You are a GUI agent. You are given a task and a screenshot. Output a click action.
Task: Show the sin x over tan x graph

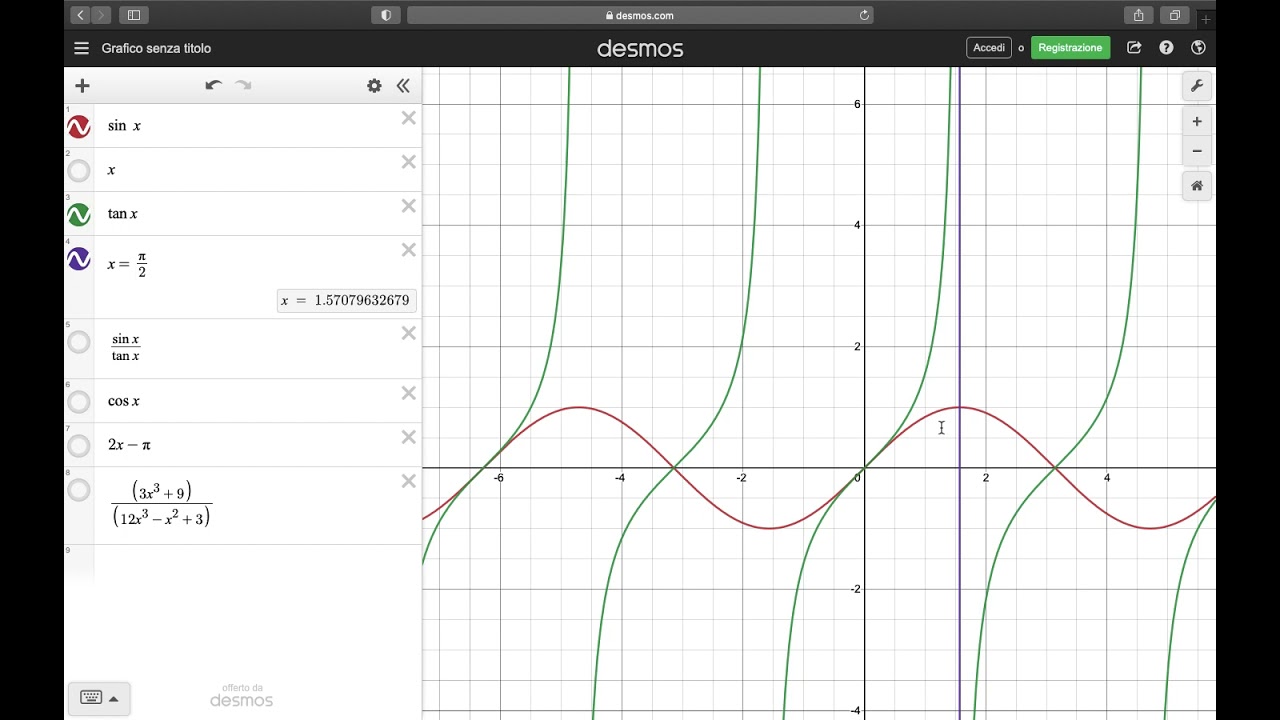[79, 343]
